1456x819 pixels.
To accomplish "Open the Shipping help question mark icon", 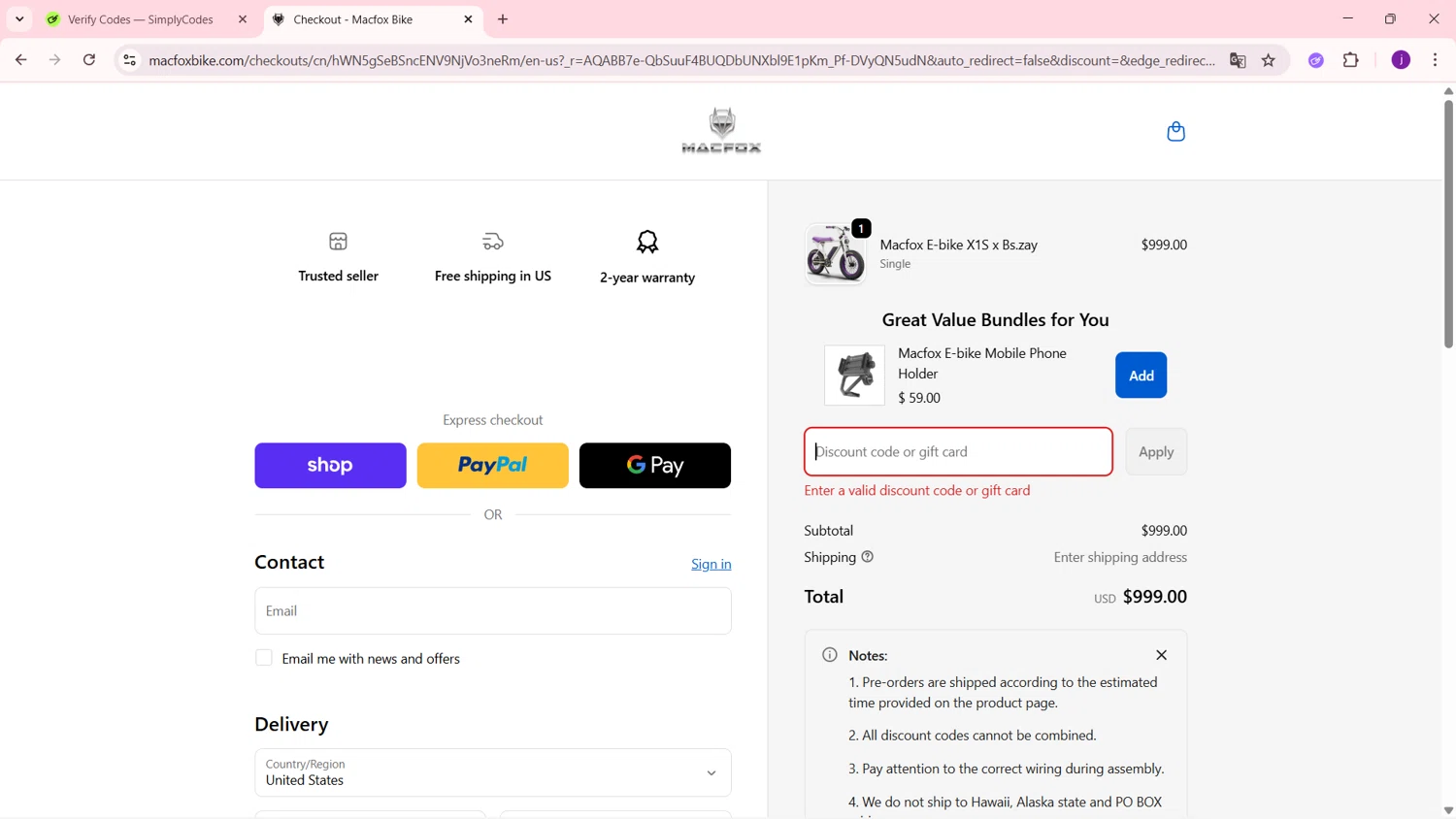I will coord(868,557).
